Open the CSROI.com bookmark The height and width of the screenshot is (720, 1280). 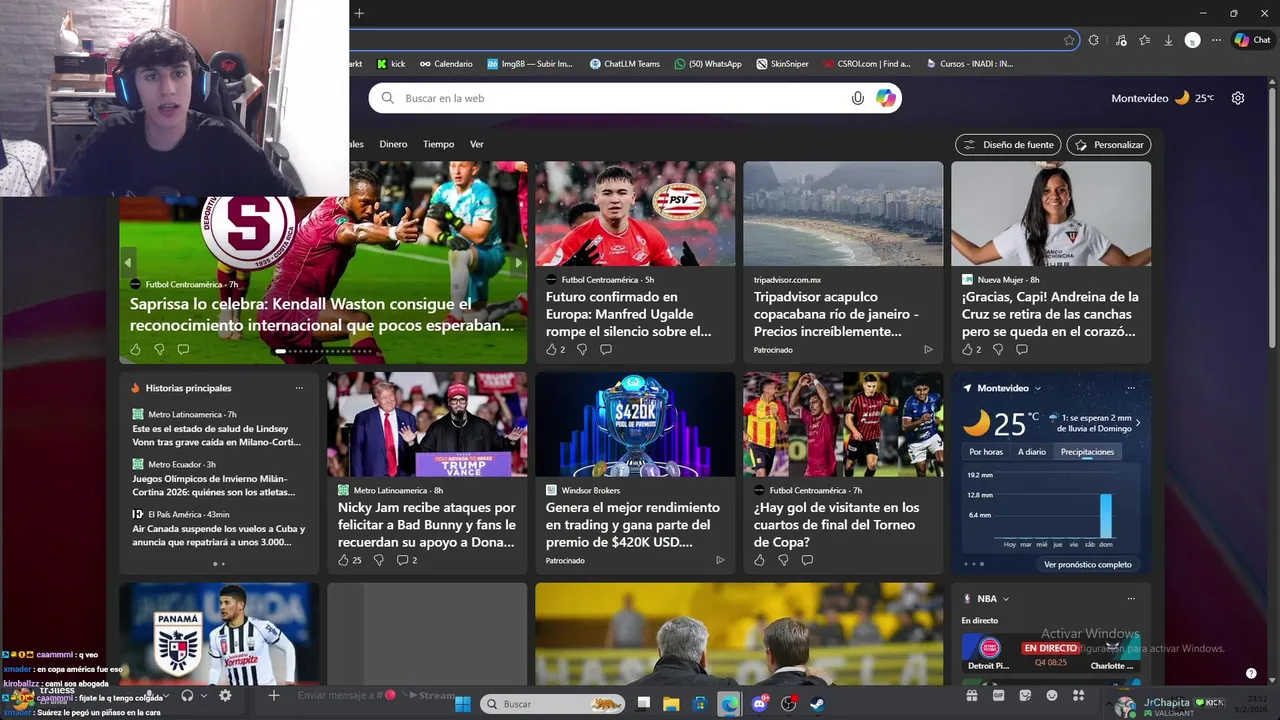click(x=867, y=63)
